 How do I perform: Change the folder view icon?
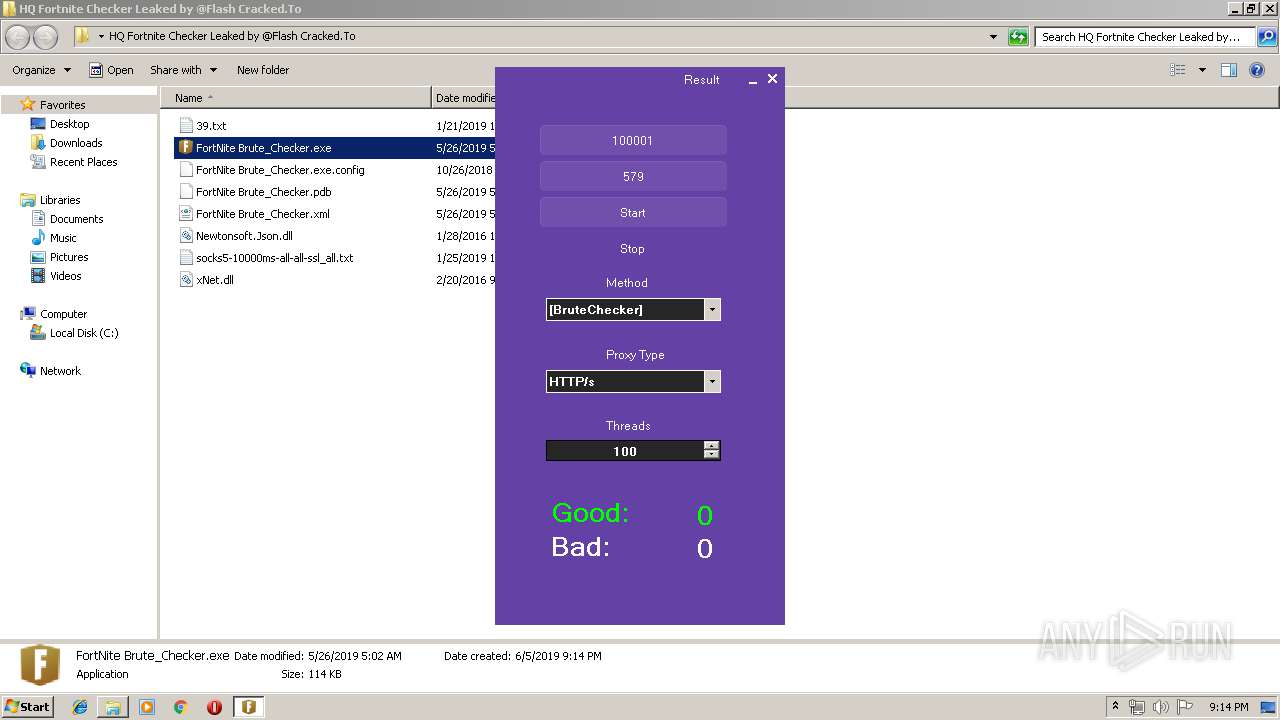[1178, 70]
